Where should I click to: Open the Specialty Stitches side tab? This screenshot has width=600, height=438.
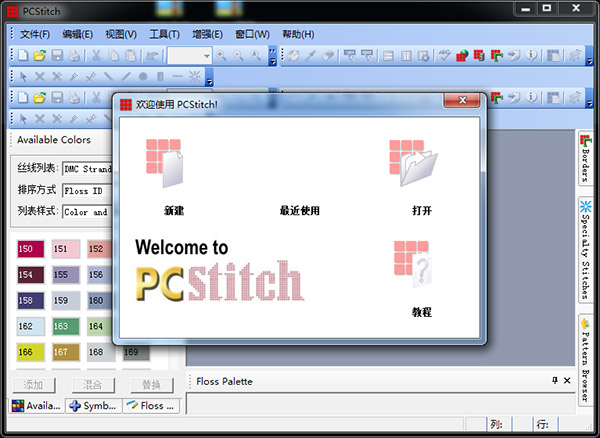click(x=585, y=250)
